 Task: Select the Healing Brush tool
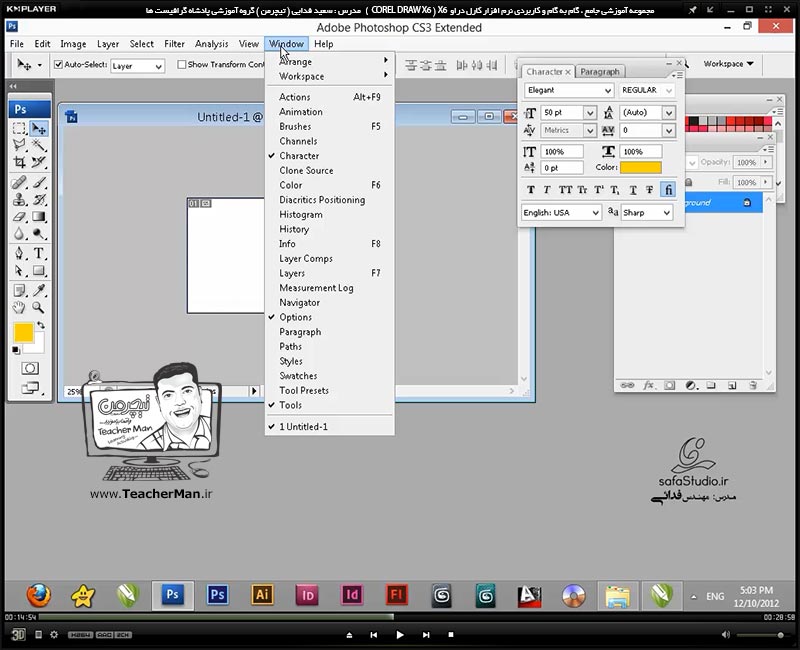pyautogui.click(x=19, y=183)
